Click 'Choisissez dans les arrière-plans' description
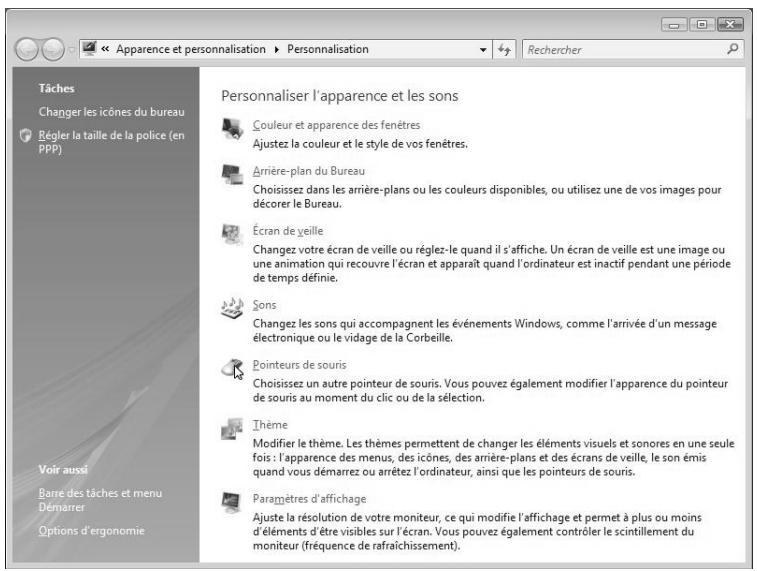 (487, 196)
